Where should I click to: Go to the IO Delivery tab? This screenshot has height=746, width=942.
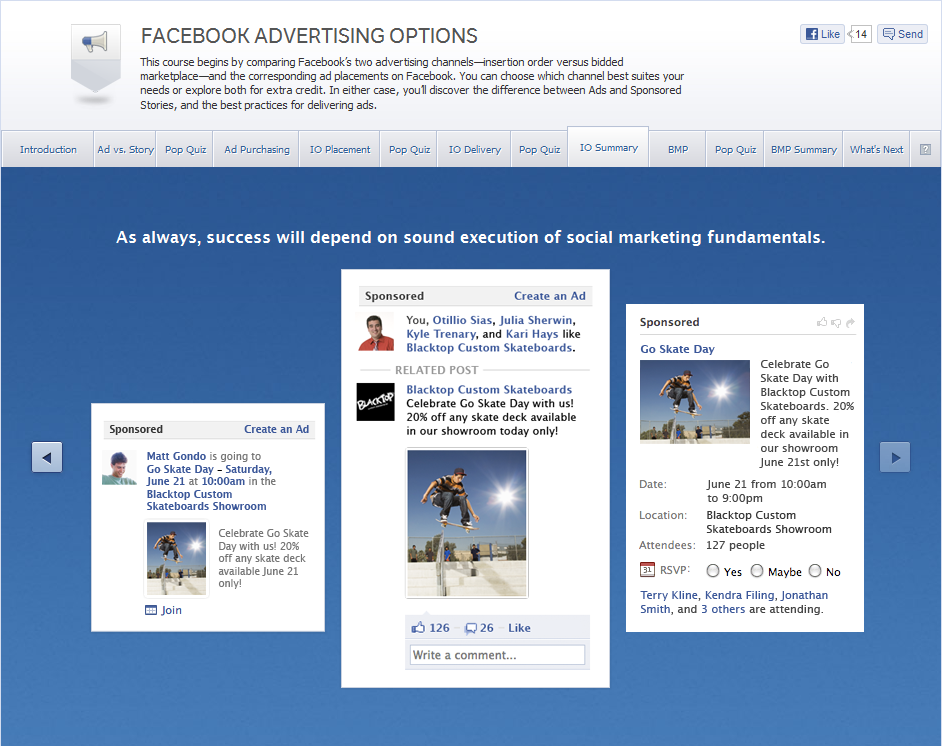(475, 150)
